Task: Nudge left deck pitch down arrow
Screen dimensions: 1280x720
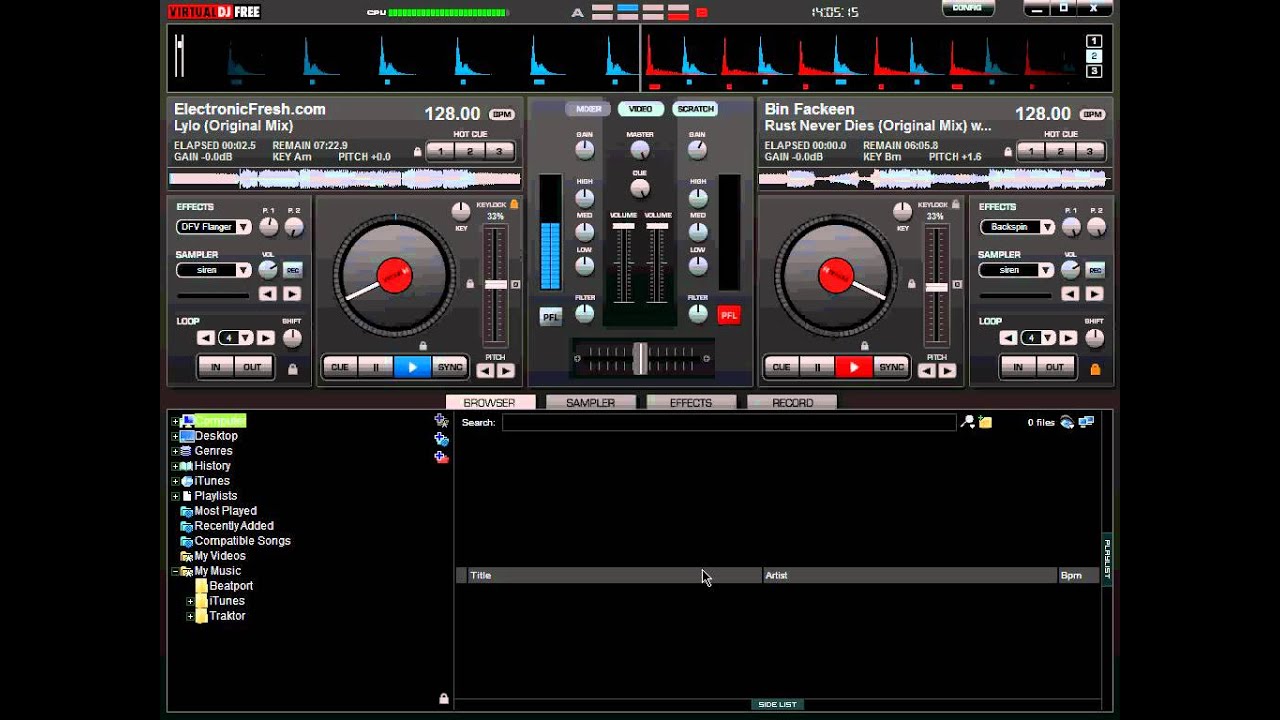Action: pyautogui.click(x=485, y=371)
